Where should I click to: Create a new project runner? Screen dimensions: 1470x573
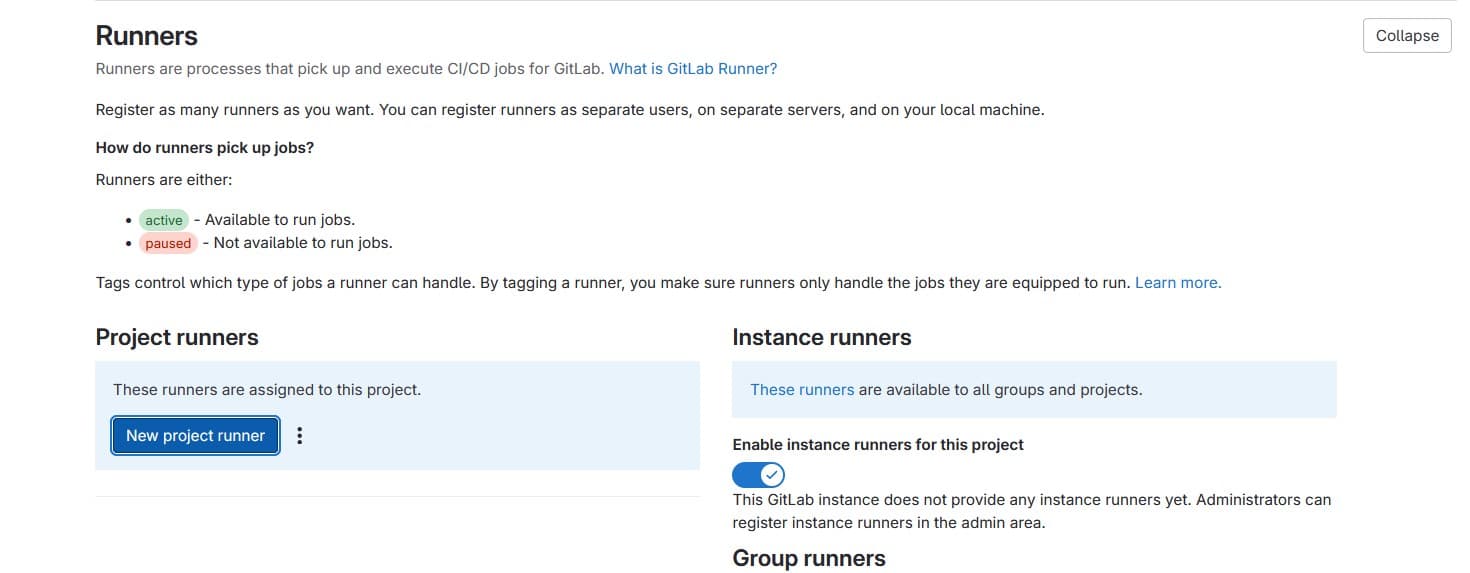click(195, 436)
